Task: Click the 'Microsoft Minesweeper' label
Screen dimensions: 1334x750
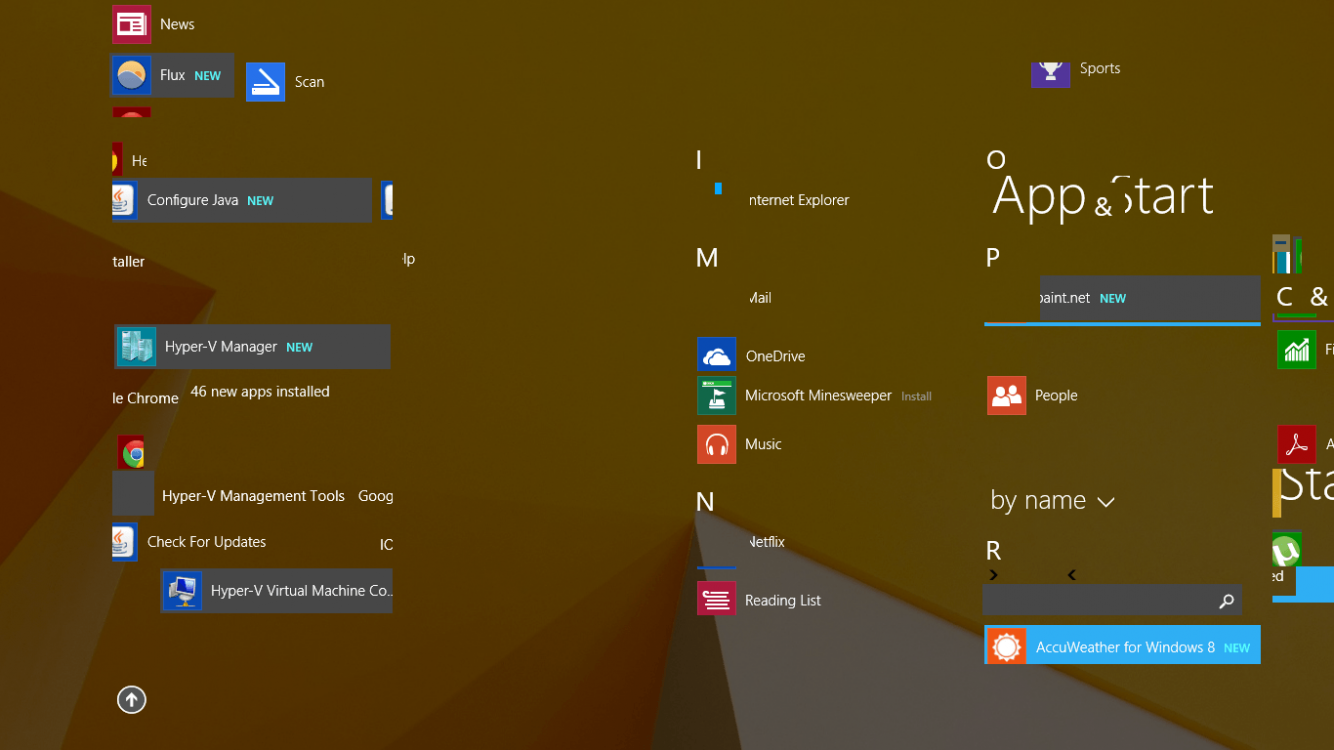Action: point(818,395)
